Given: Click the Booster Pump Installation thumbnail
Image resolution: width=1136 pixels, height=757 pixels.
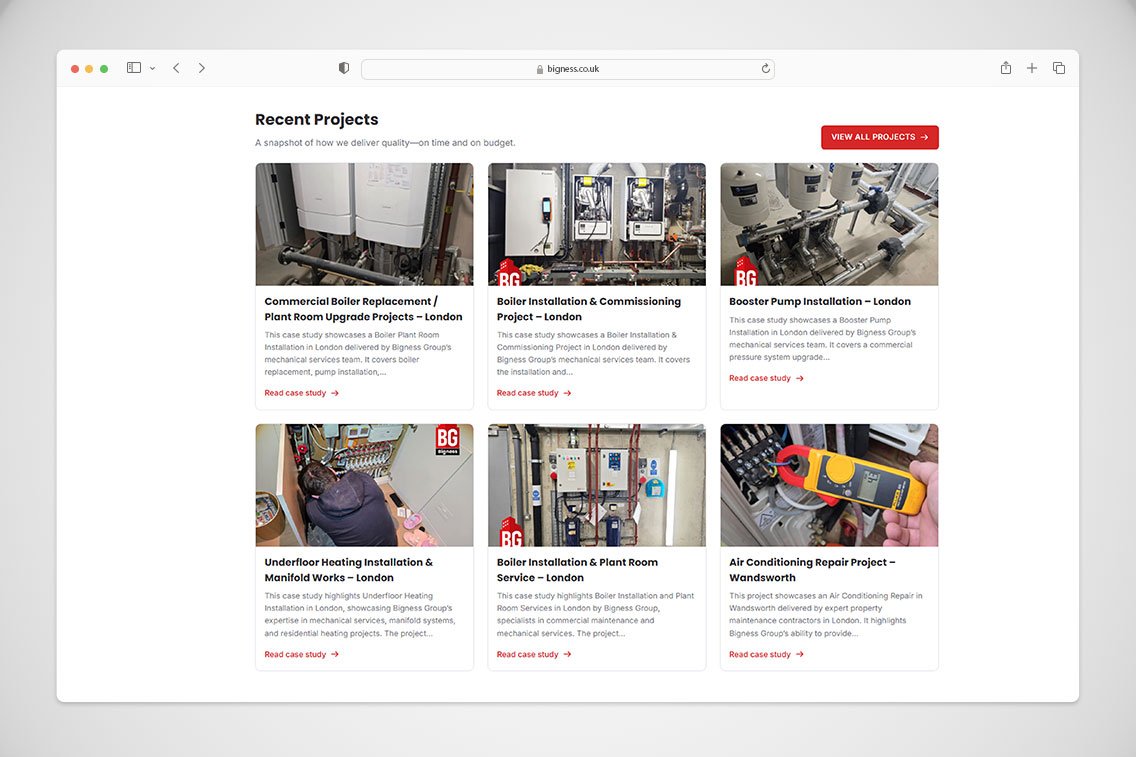Looking at the screenshot, I should tap(829, 224).
